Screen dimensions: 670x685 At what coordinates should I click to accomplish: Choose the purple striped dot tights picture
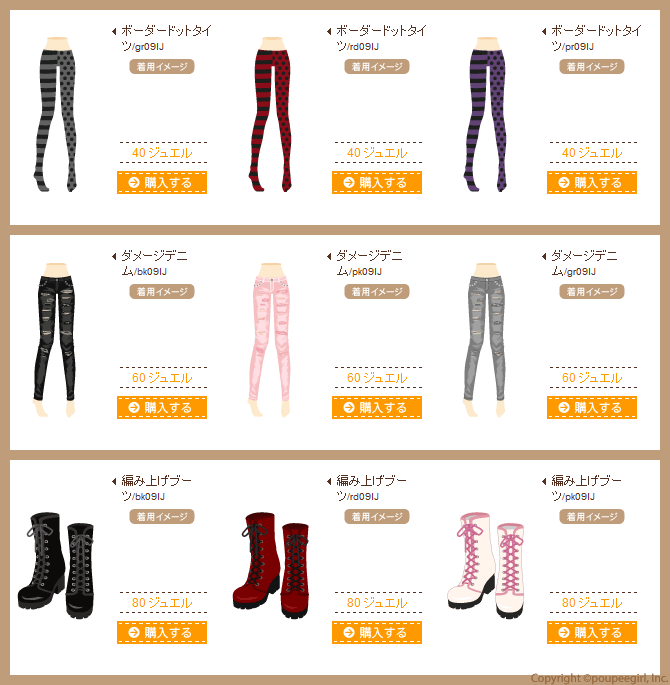[486, 114]
